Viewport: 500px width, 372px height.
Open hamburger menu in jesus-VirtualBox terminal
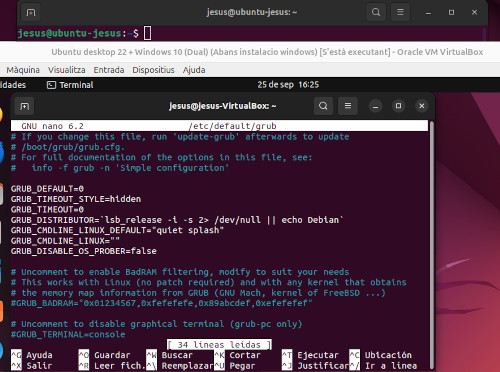pos(348,106)
